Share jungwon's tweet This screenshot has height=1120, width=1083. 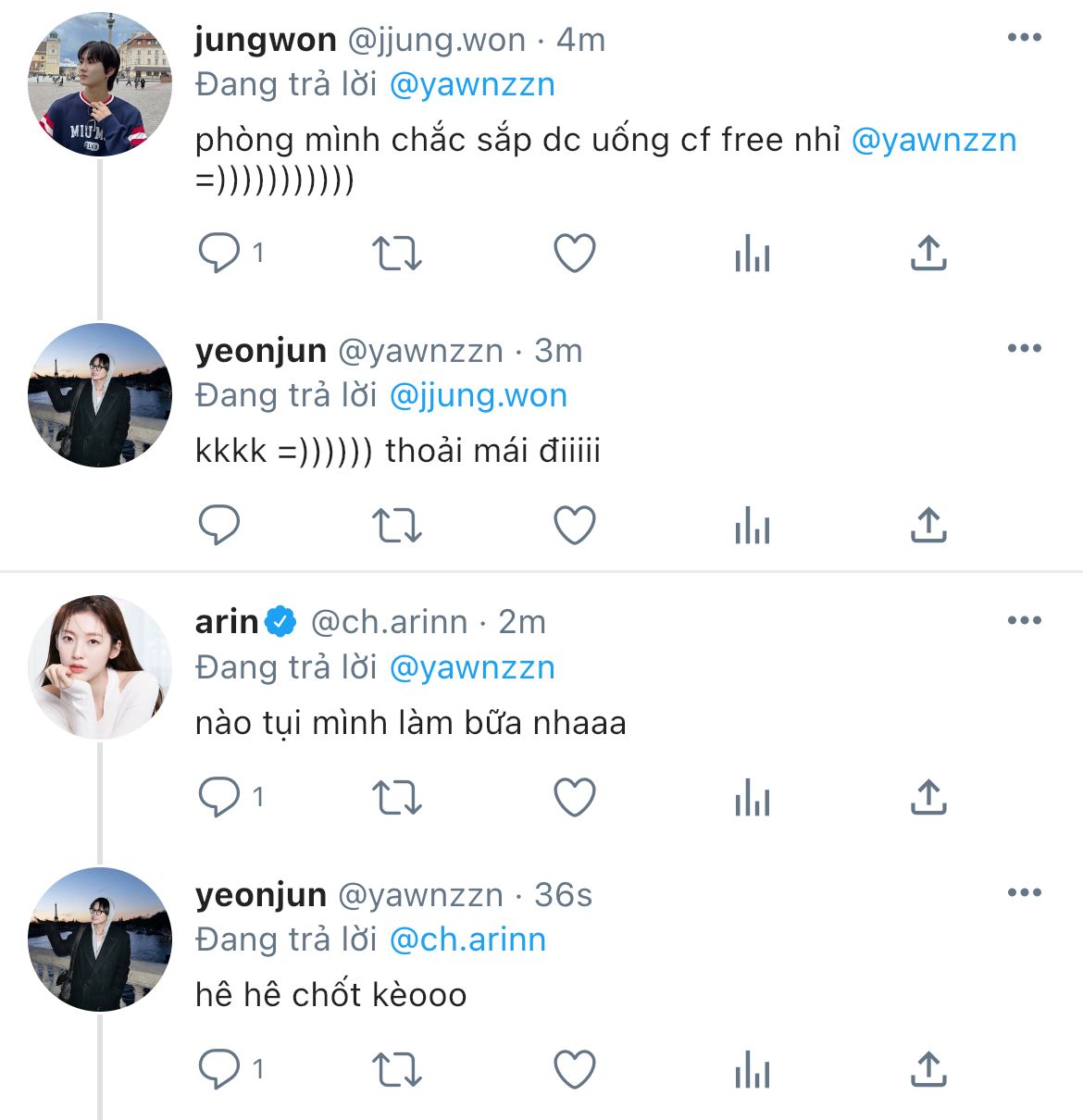[x=928, y=253]
